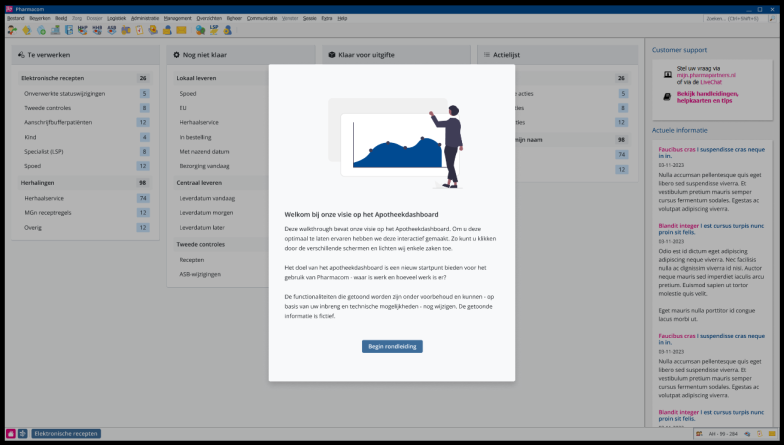Click the magnifier search icon

point(772,18)
